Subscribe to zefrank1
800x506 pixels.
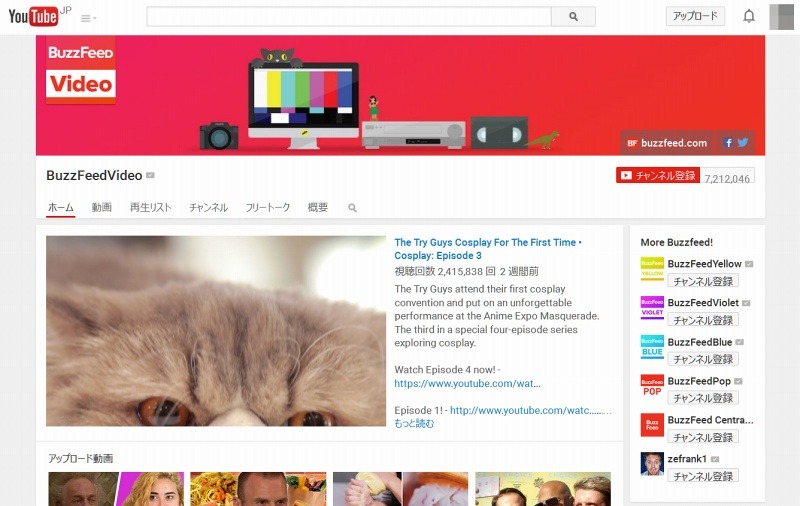coord(703,476)
